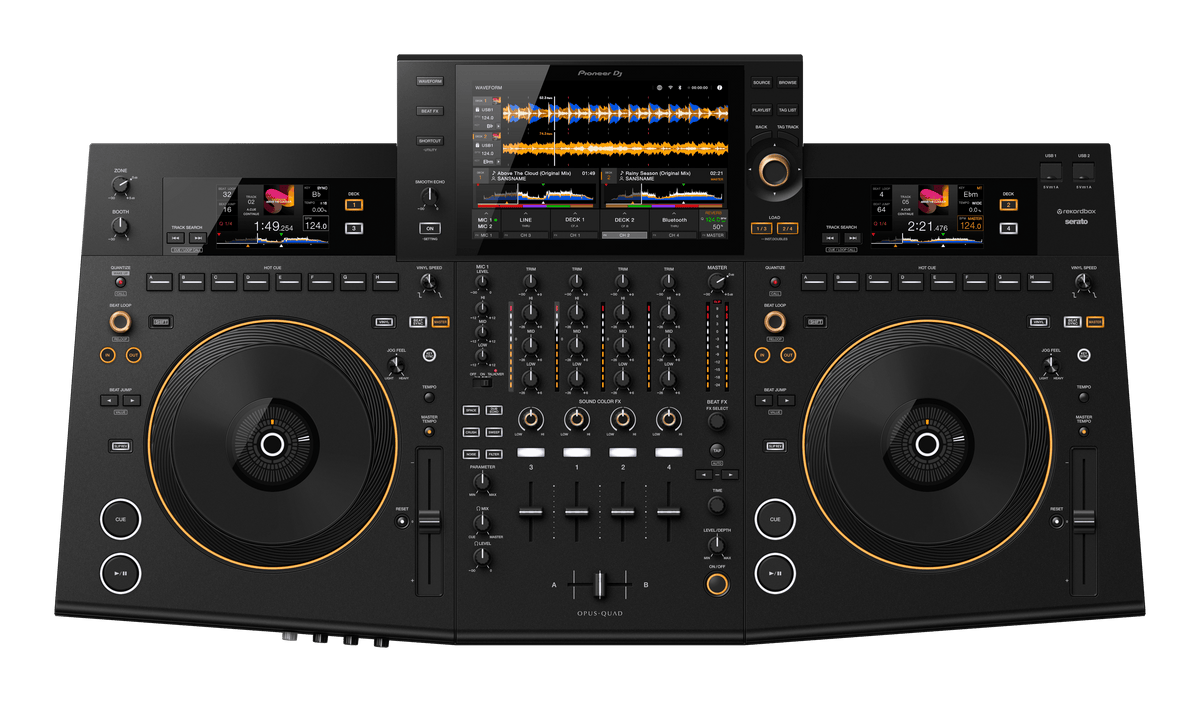Tap the Wi-Fi icon on the touchscreen header
This screenshot has width=1200, height=702.
(x=671, y=87)
